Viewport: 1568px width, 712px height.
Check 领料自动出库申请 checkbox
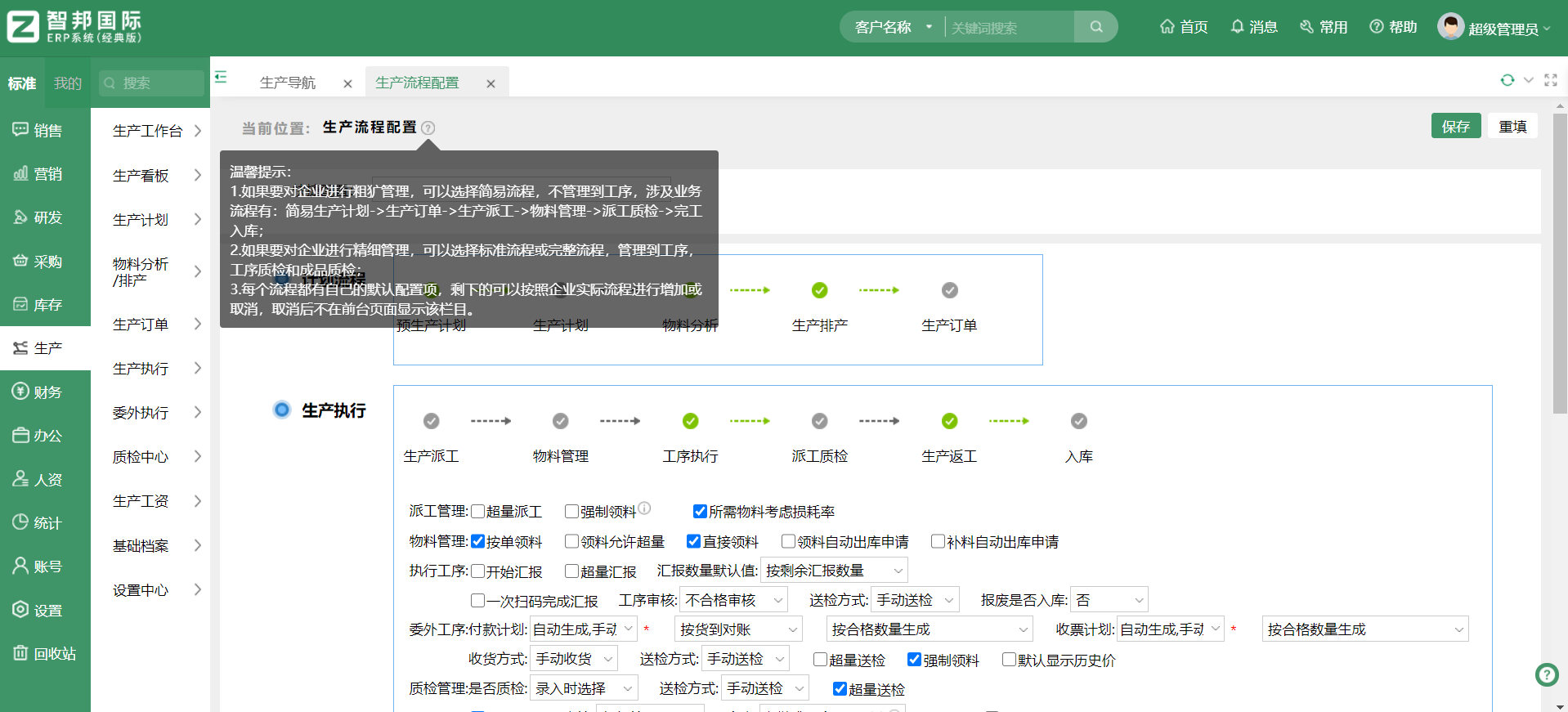point(788,541)
